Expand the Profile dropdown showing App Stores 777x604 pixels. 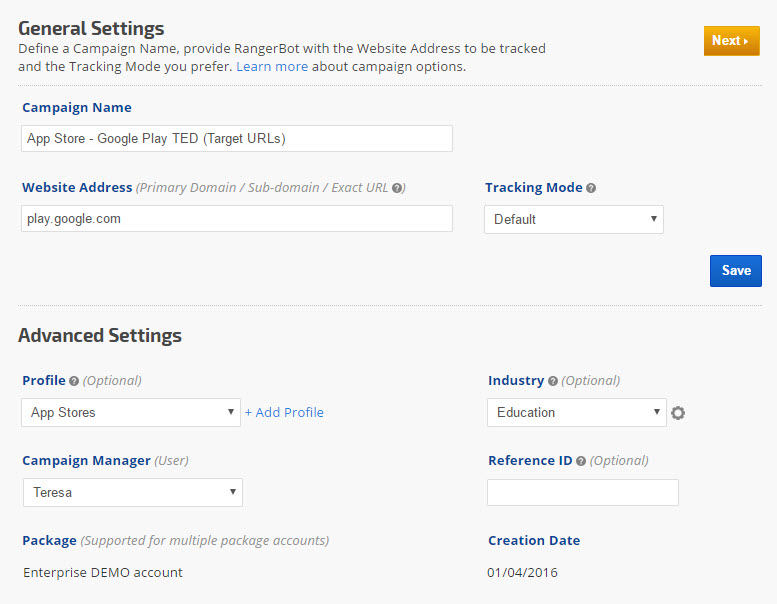[x=130, y=412]
